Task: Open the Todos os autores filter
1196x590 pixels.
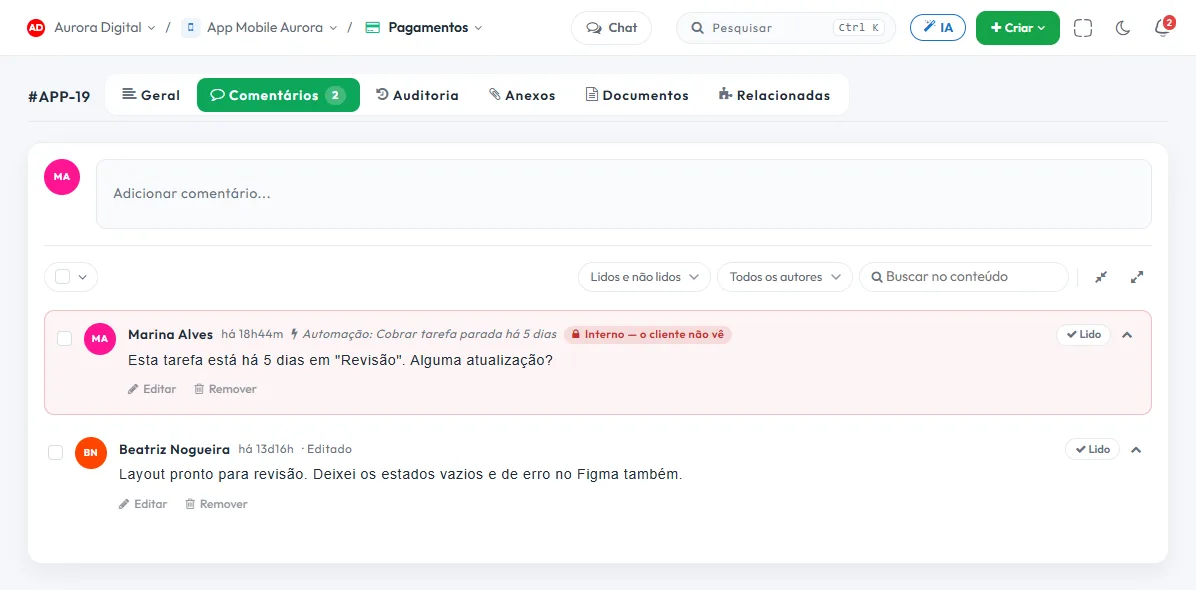Action: [784, 277]
